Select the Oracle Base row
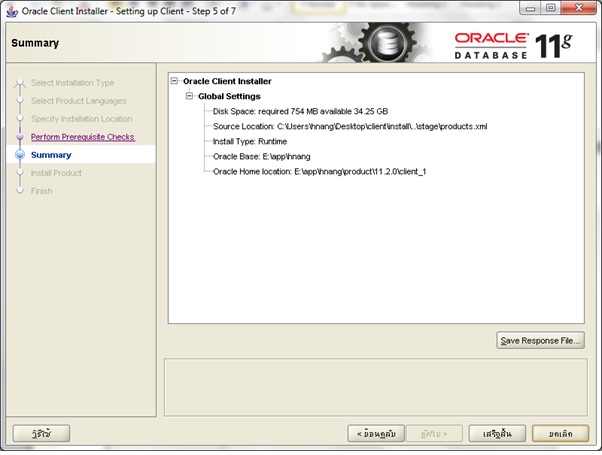Viewport: 602px width, 455px height. (261, 156)
